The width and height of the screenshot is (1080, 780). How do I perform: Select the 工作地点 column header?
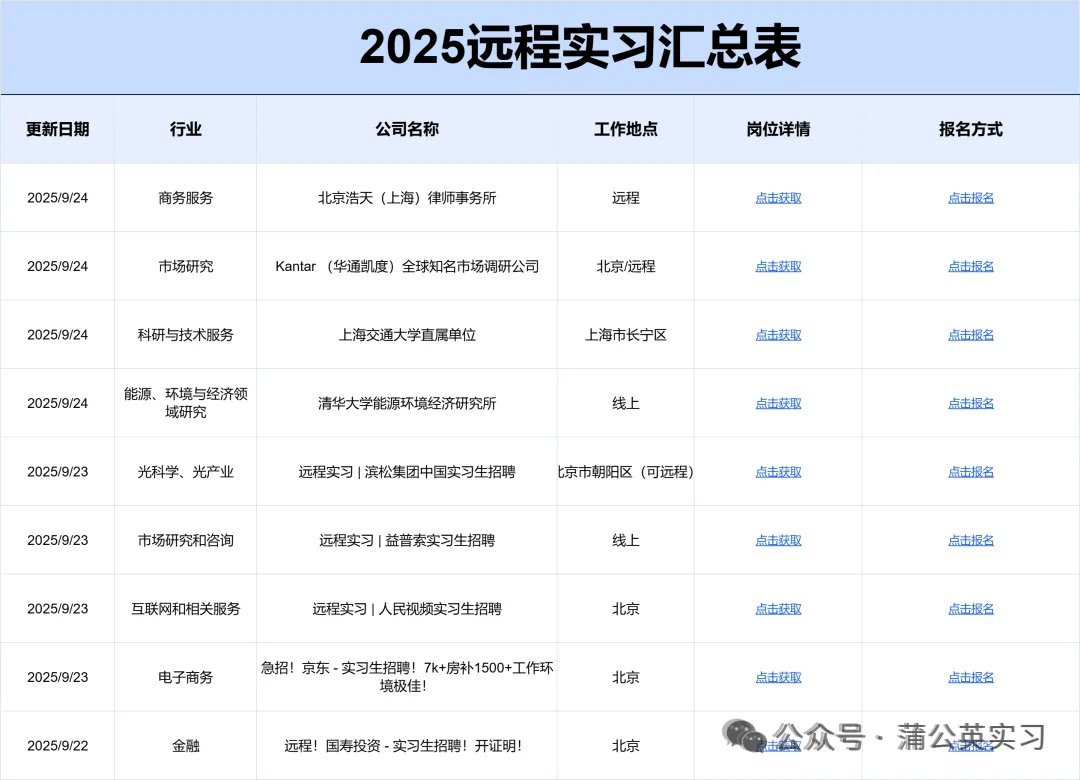click(626, 130)
